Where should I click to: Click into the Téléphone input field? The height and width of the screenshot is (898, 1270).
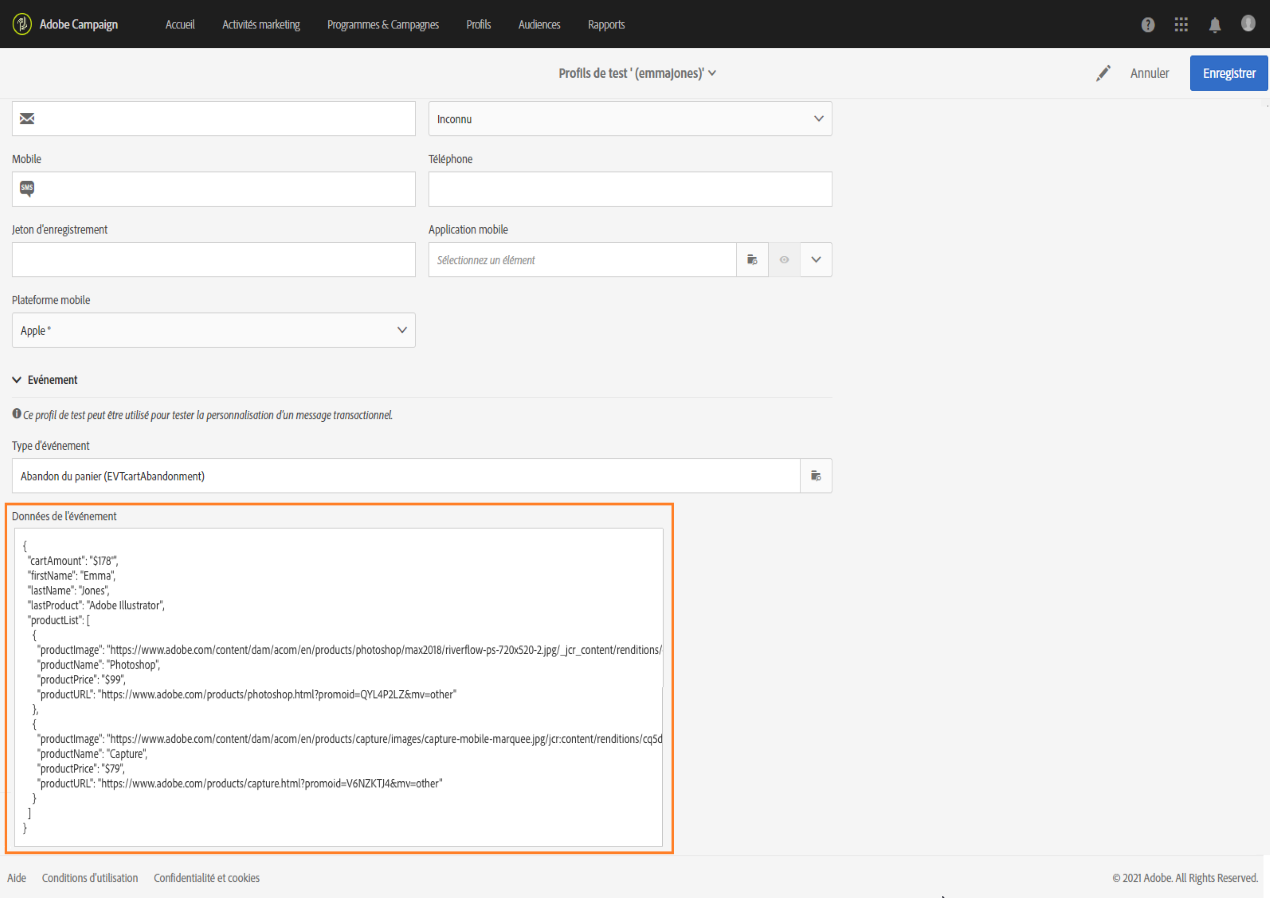point(630,189)
